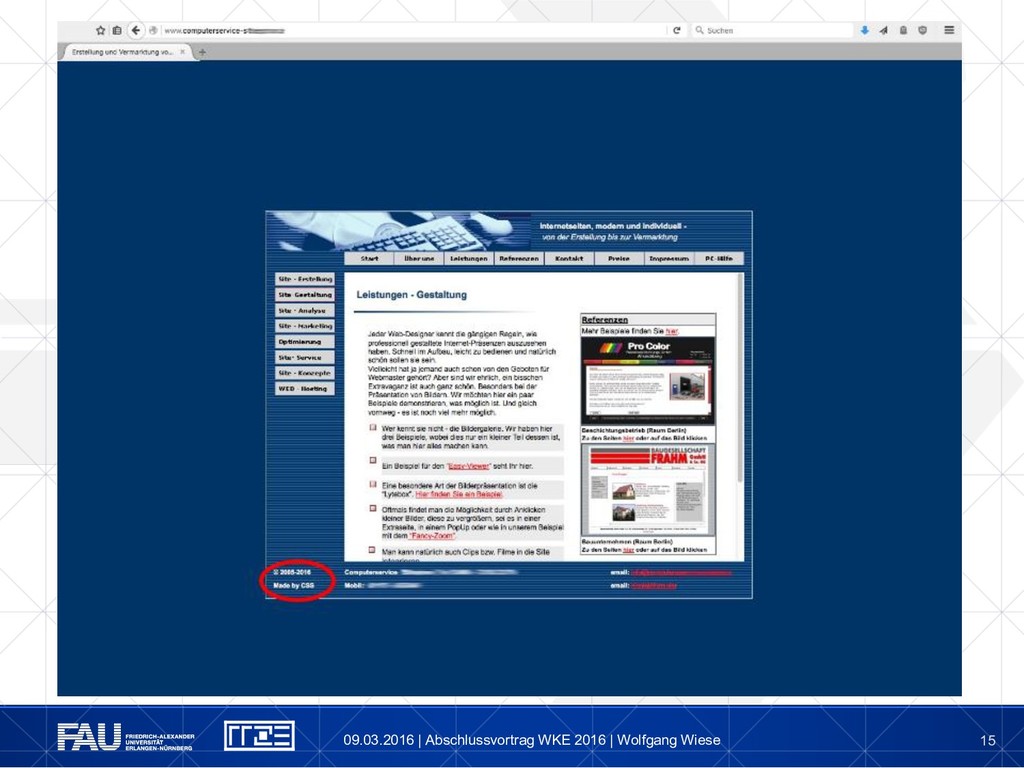Click the keyboard header banner image
The image size is (1024, 768).
click(x=398, y=231)
